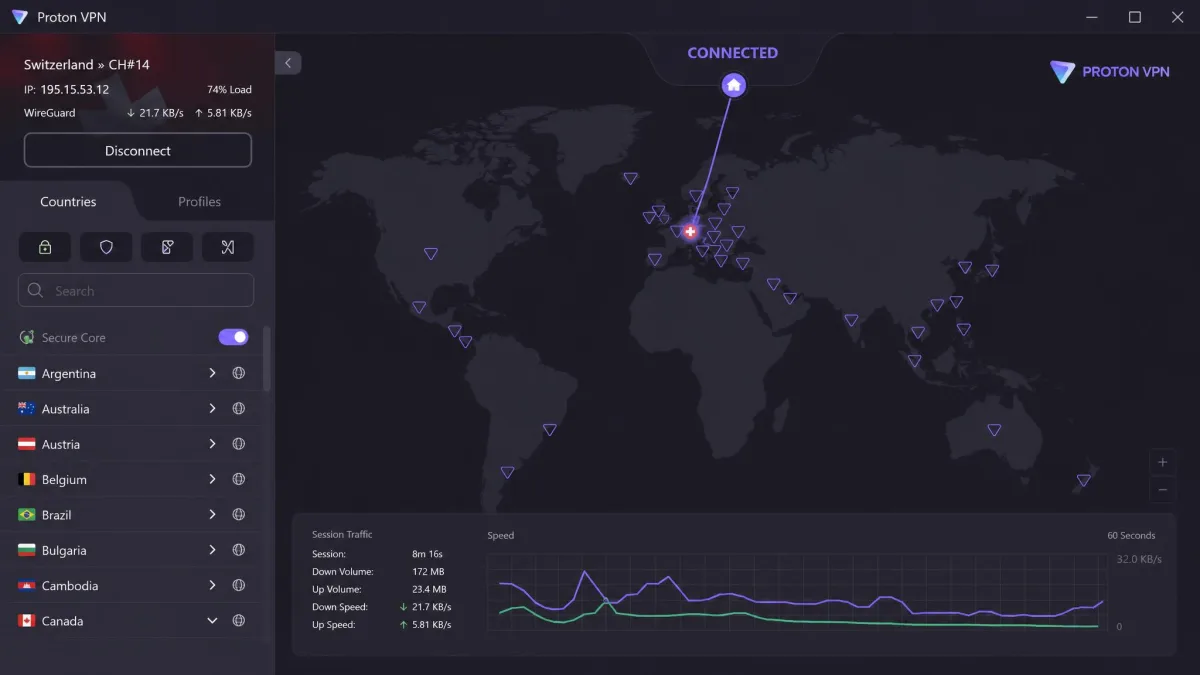Screen dimensions: 1200x675
Task: Collapse the sidebar with the arrow button
Action: (288, 63)
